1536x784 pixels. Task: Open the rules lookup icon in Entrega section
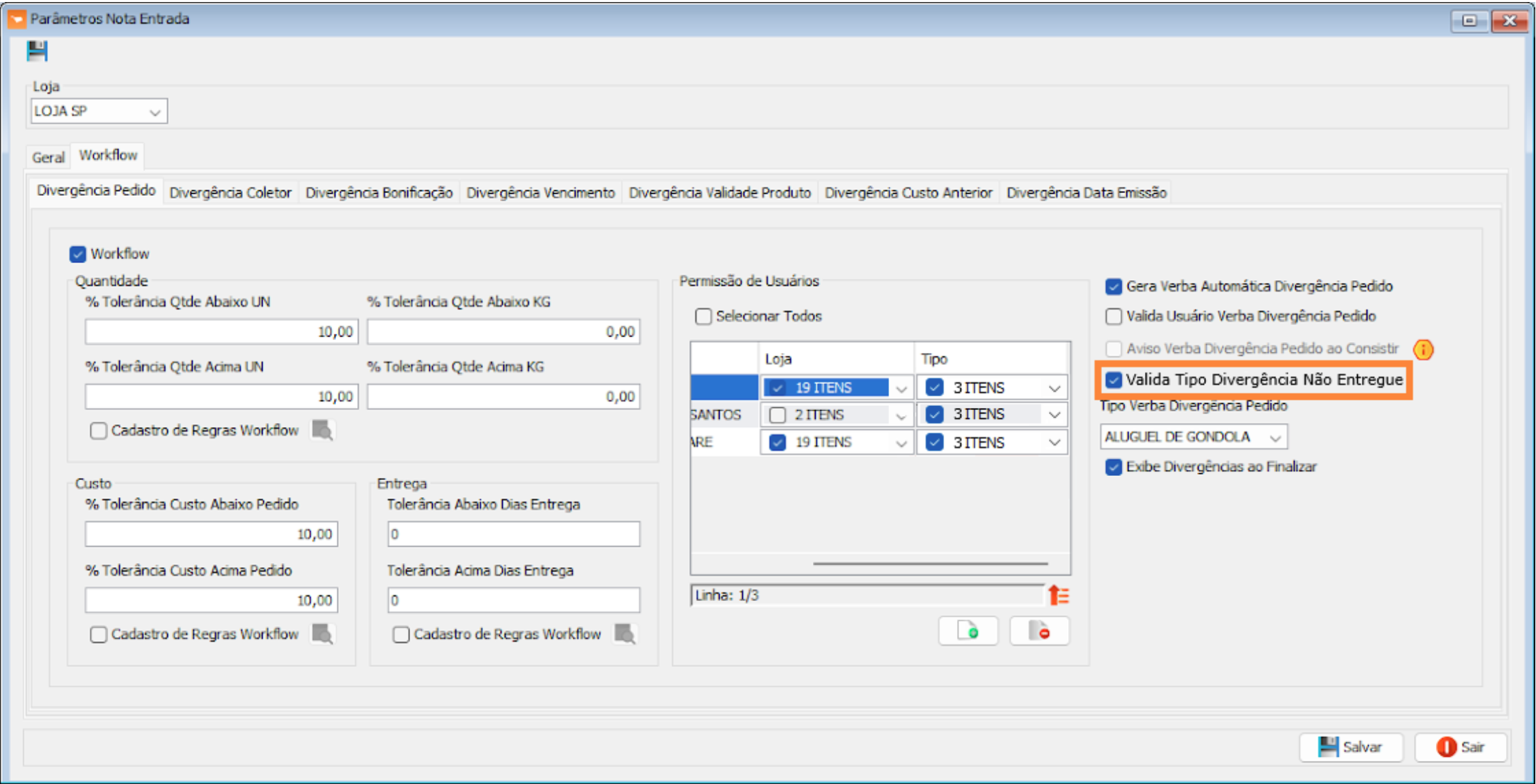(624, 634)
